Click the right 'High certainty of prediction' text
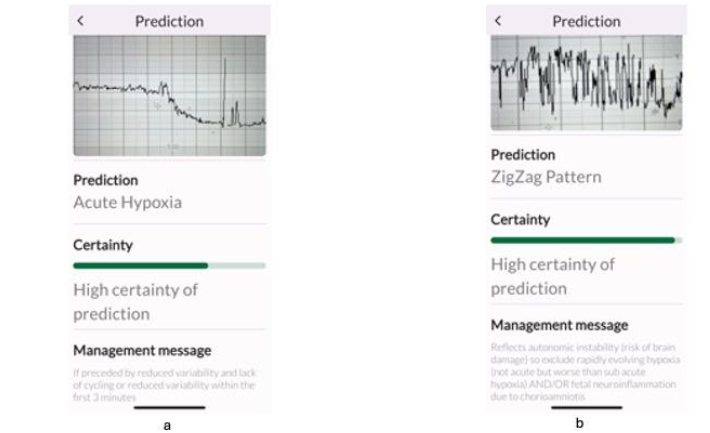Image resolution: width=710 pixels, height=433 pixels. point(552,276)
